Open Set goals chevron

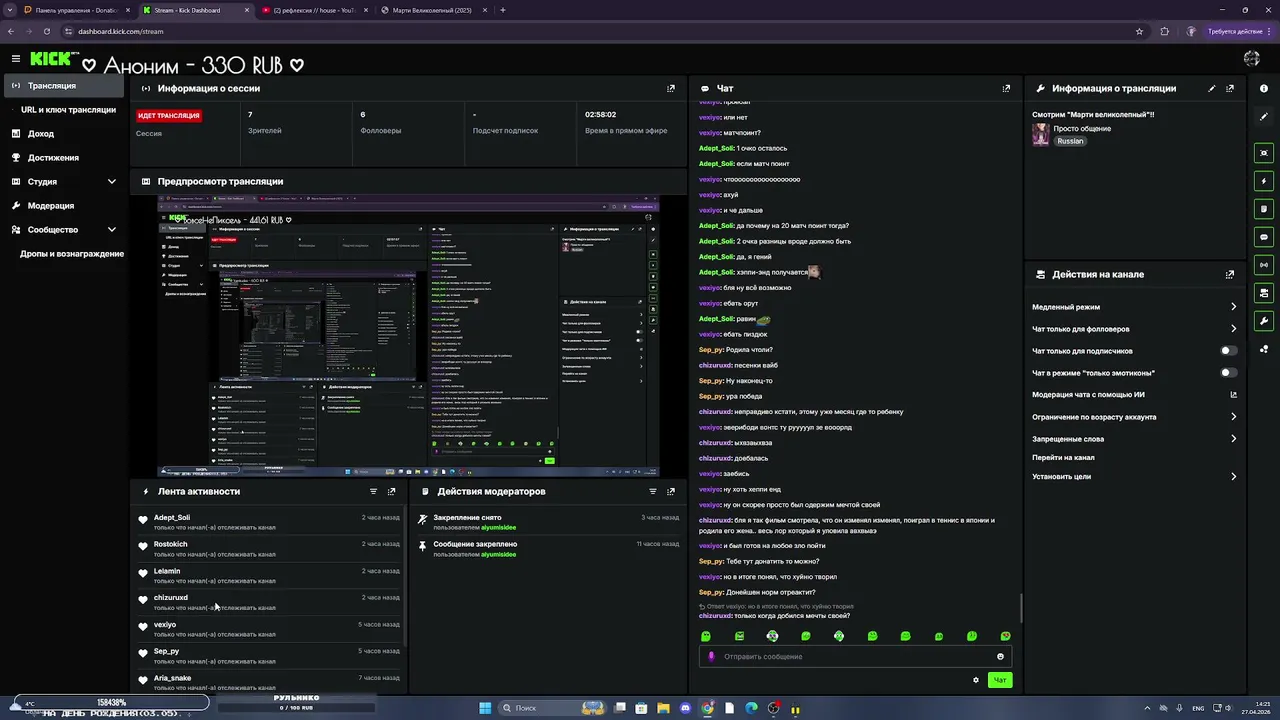1233,477
